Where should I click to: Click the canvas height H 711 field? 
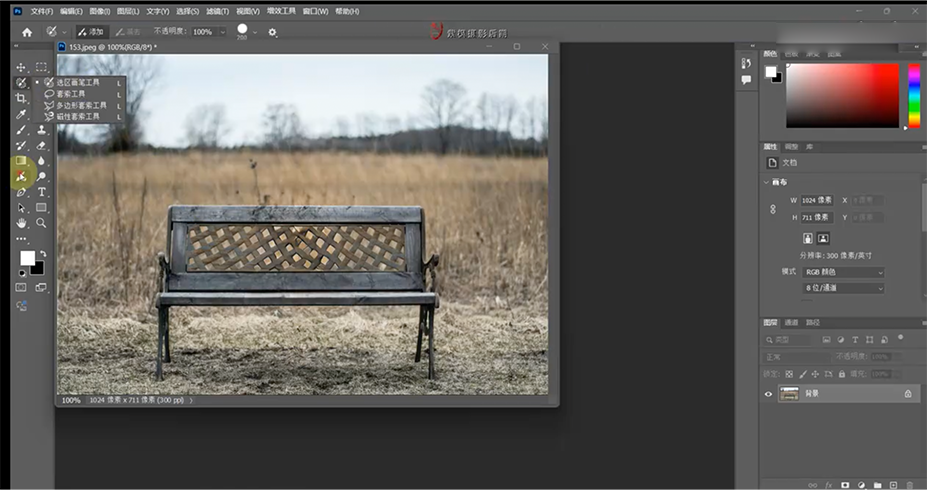tap(816, 218)
